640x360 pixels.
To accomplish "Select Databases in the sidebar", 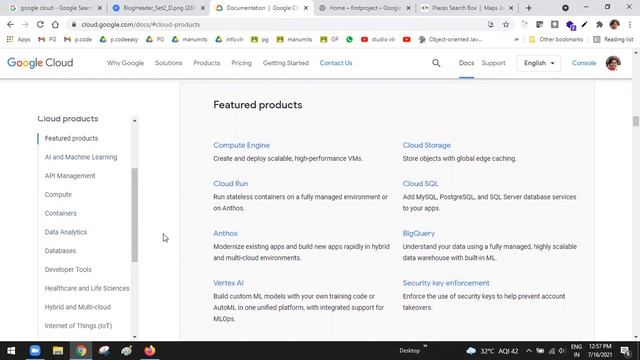I will (x=60, y=251).
